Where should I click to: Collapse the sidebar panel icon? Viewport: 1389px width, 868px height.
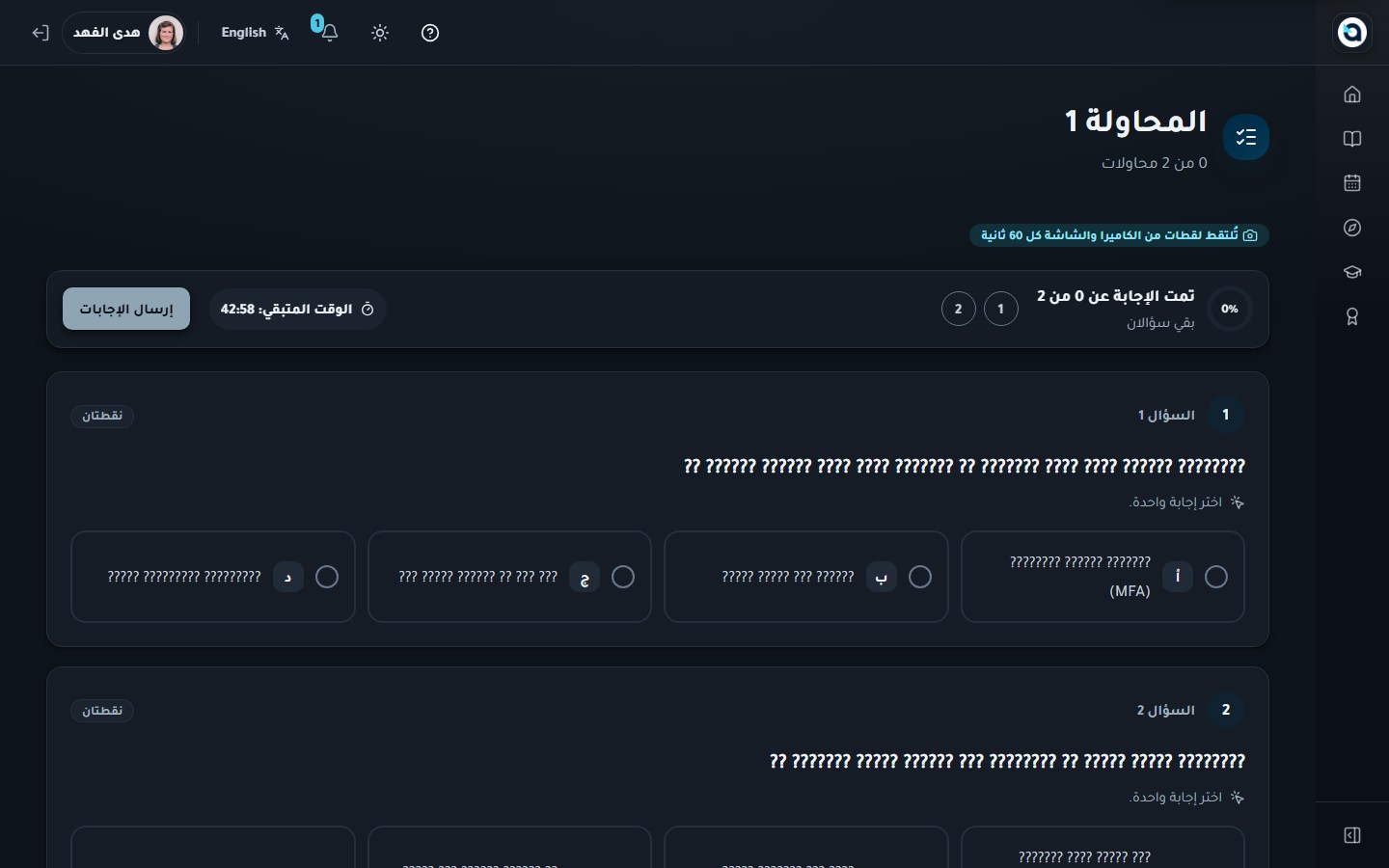1352,835
